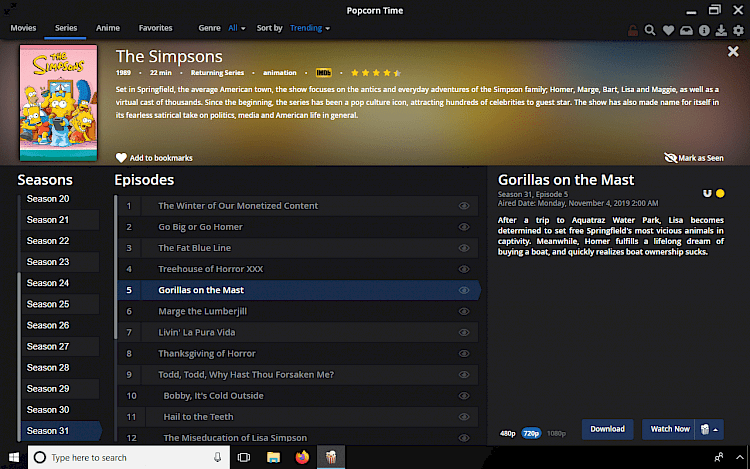Select Season 28
Viewport: 750px width, 469px height.
[61, 368]
